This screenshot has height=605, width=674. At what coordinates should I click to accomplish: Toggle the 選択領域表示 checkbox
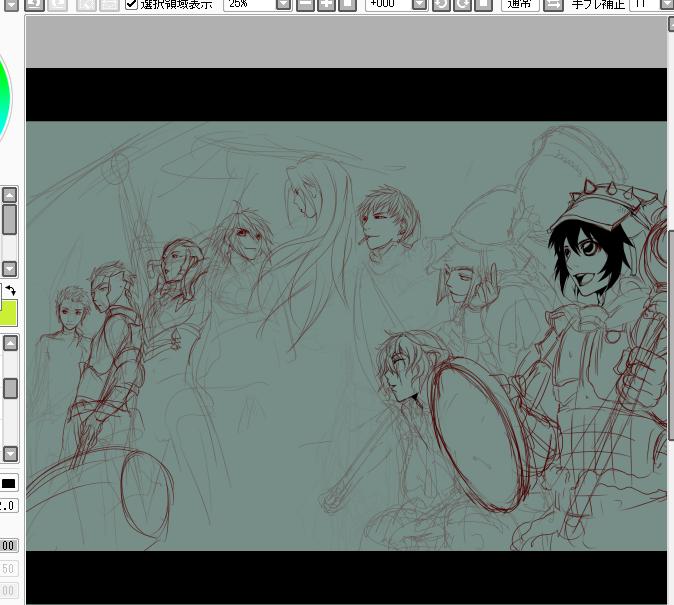pos(131,4)
